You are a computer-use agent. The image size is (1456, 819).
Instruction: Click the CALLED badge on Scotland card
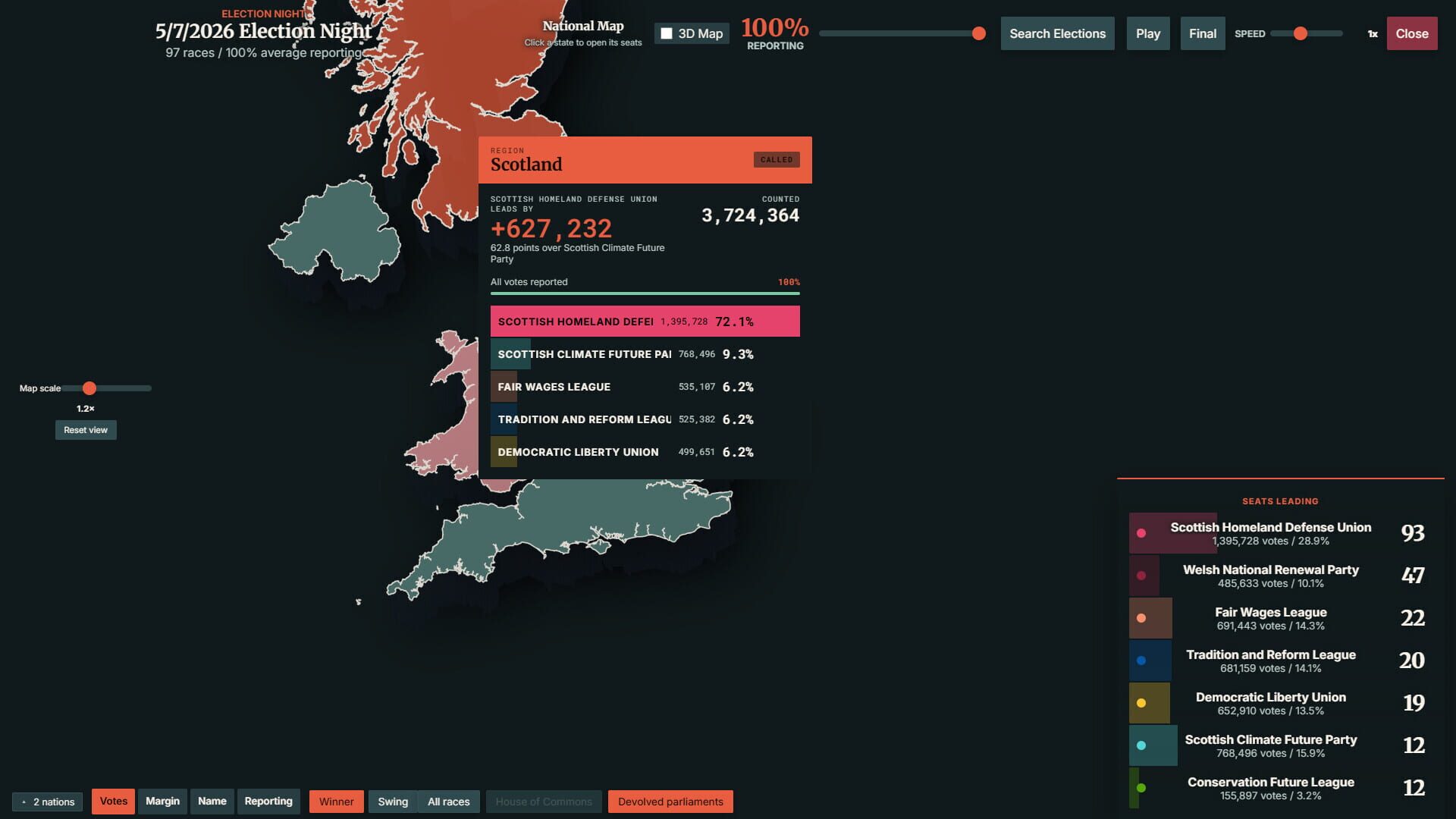[777, 160]
